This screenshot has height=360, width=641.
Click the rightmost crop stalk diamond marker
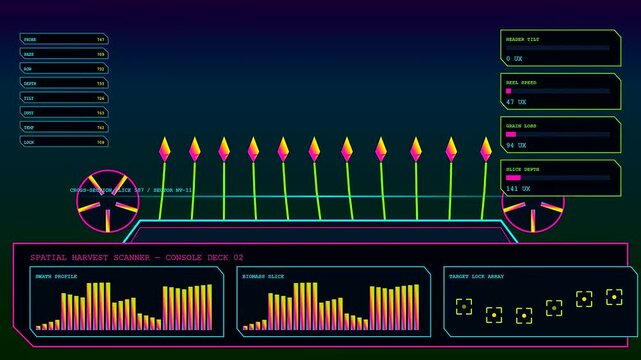click(x=486, y=149)
